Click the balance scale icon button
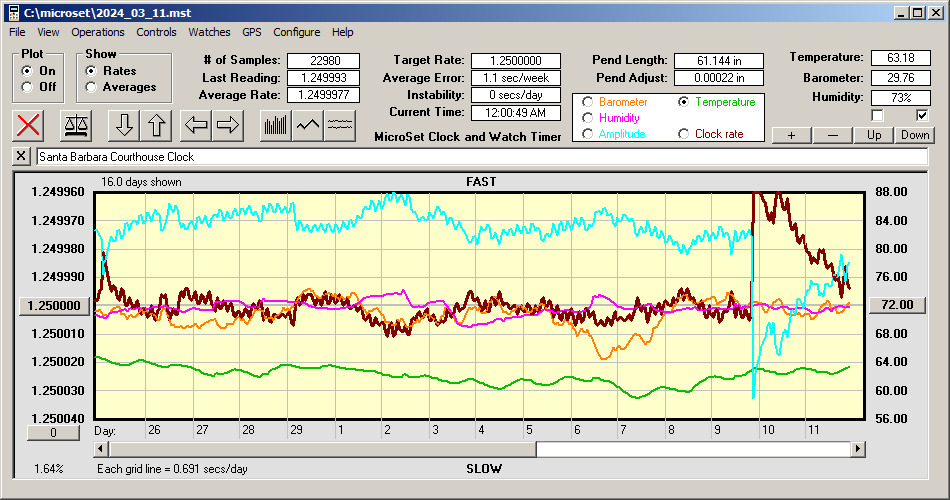Screen dimensions: 950x500 click(x=75, y=125)
